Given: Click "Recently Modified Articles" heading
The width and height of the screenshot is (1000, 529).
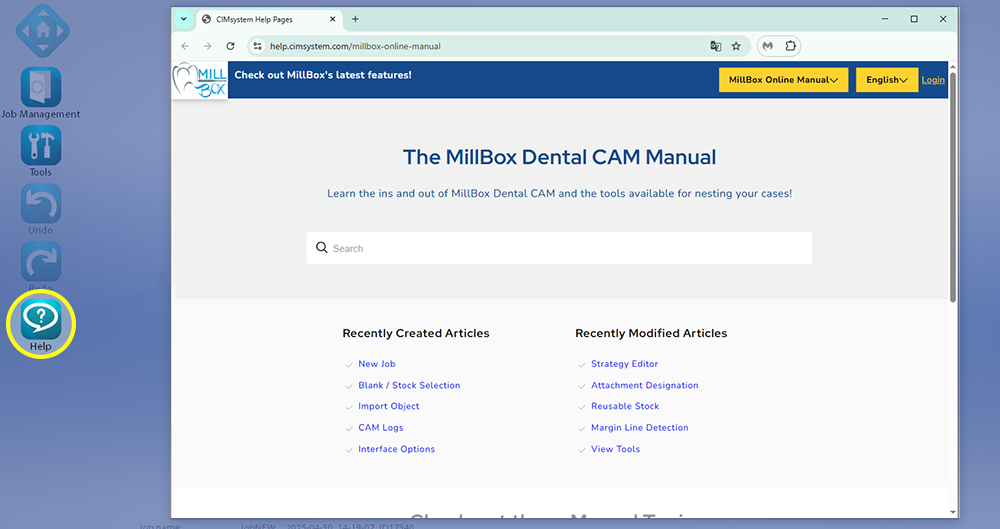Looking at the screenshot, I should (651, 333).
